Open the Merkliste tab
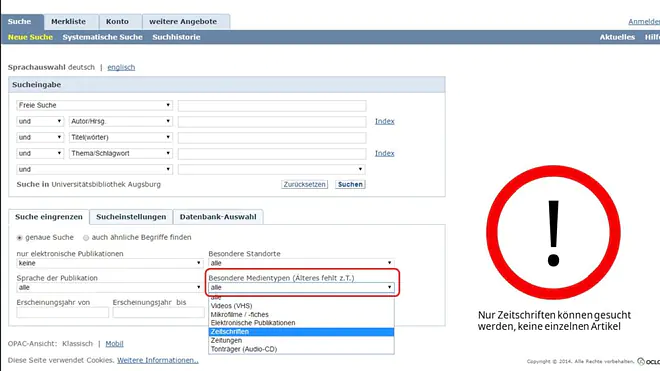 click(x=68, y=21)
